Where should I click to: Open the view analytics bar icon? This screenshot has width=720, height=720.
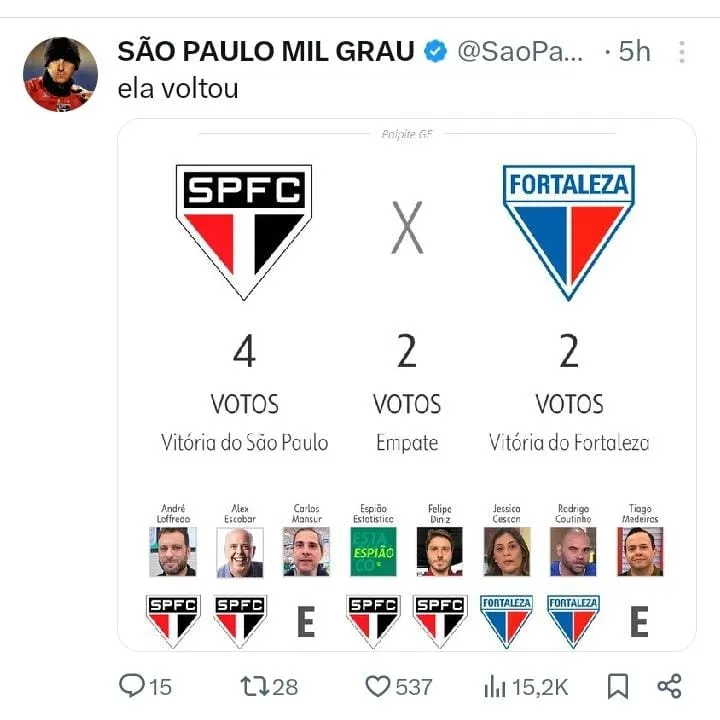pyautogui.click(x=495, y=686)
